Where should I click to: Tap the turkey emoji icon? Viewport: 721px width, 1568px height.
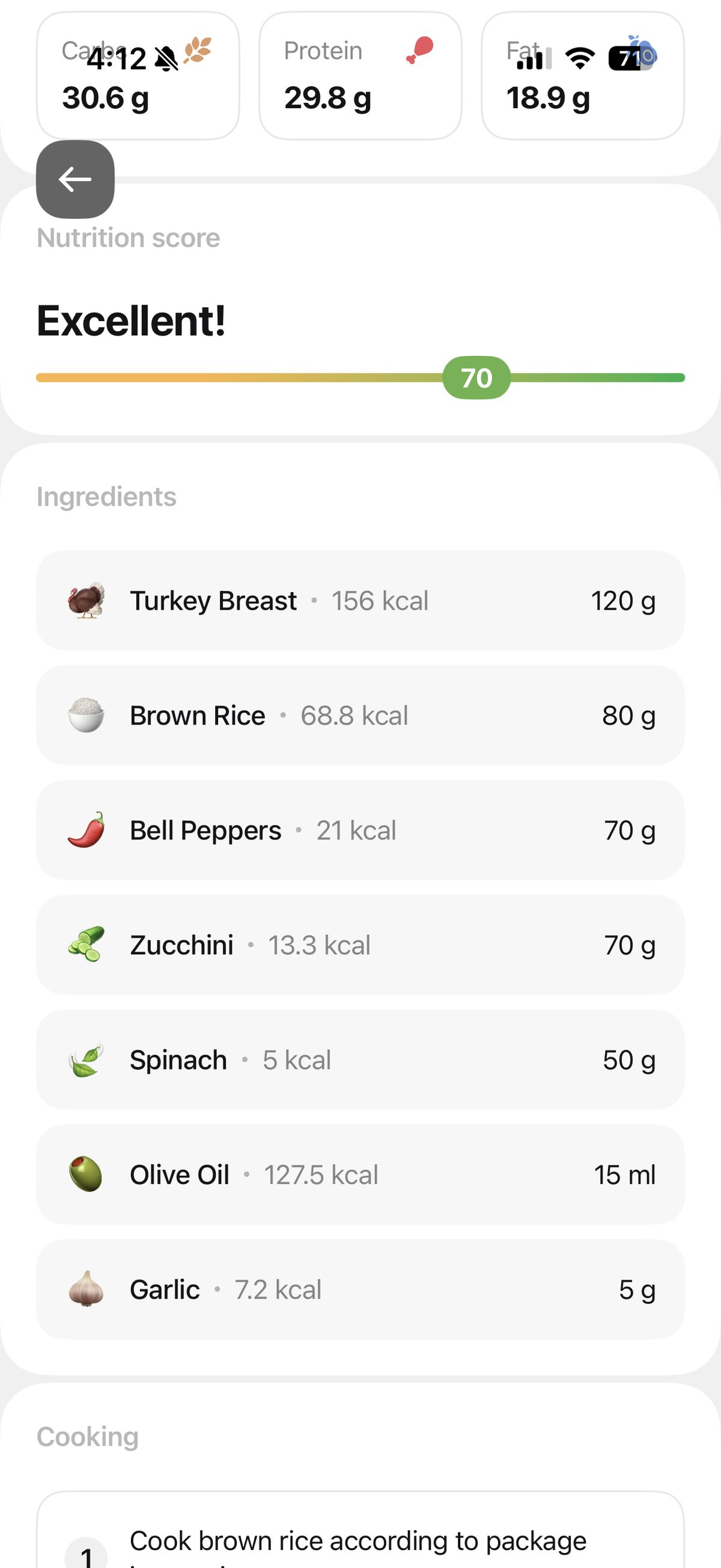[86, 601]
